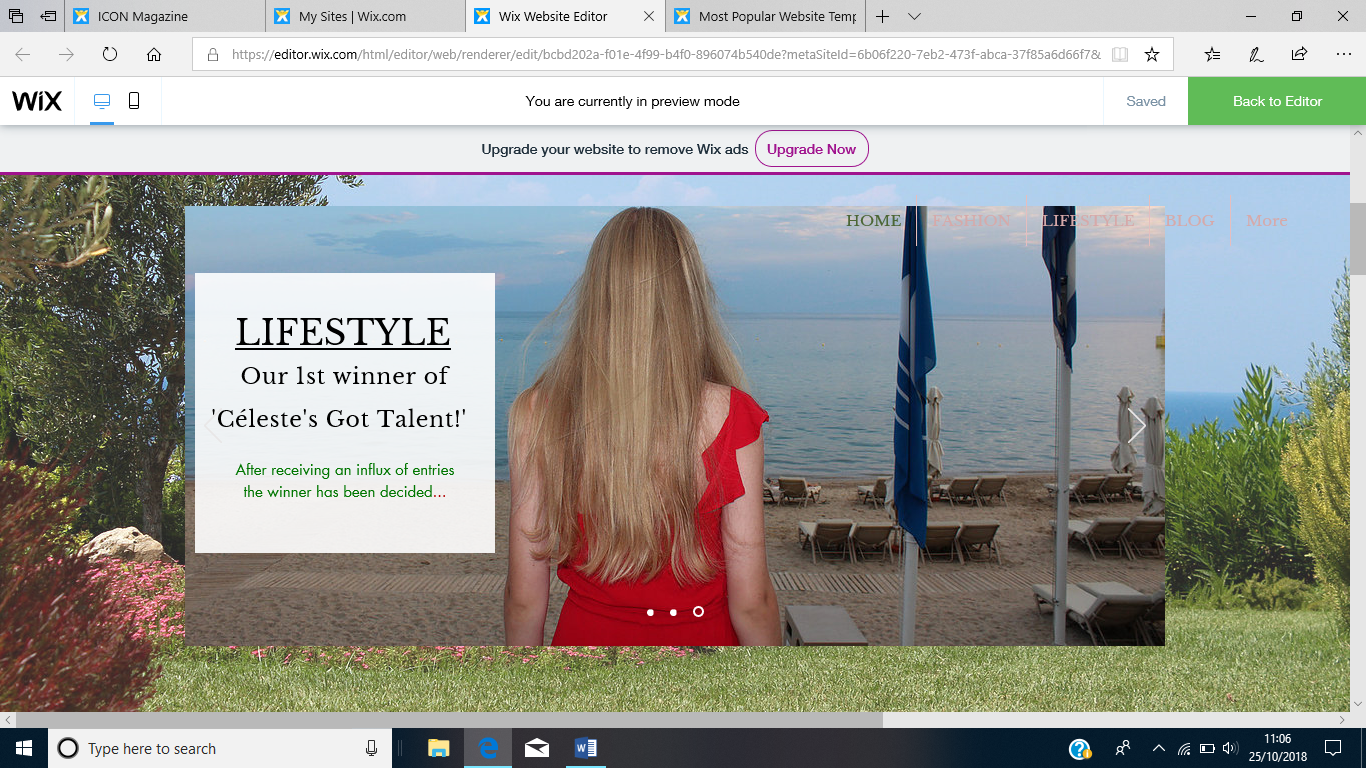Click the LIFESTYLE slide heading

coord(343,332)
